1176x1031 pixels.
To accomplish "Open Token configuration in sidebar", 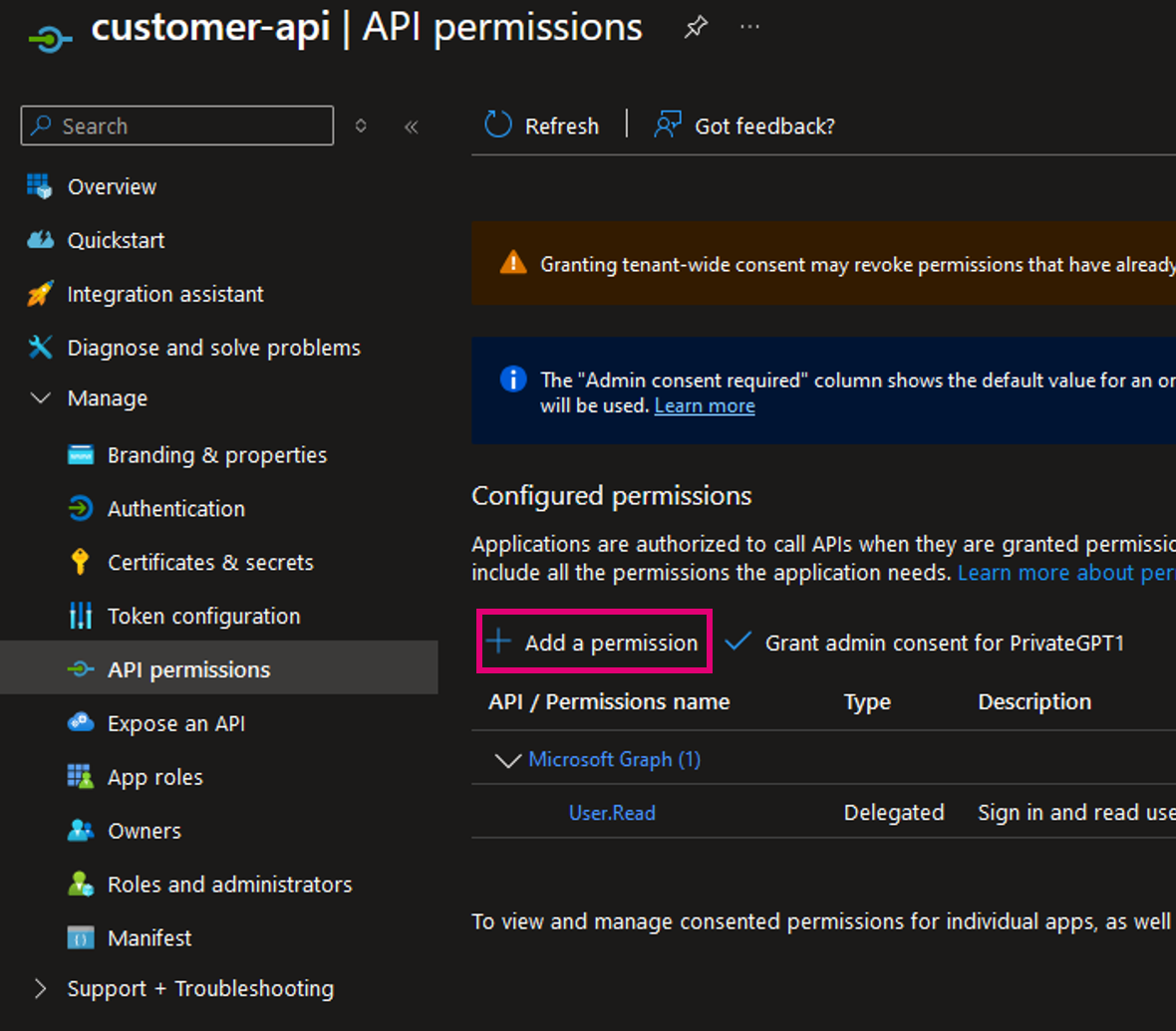I will 203,617.
